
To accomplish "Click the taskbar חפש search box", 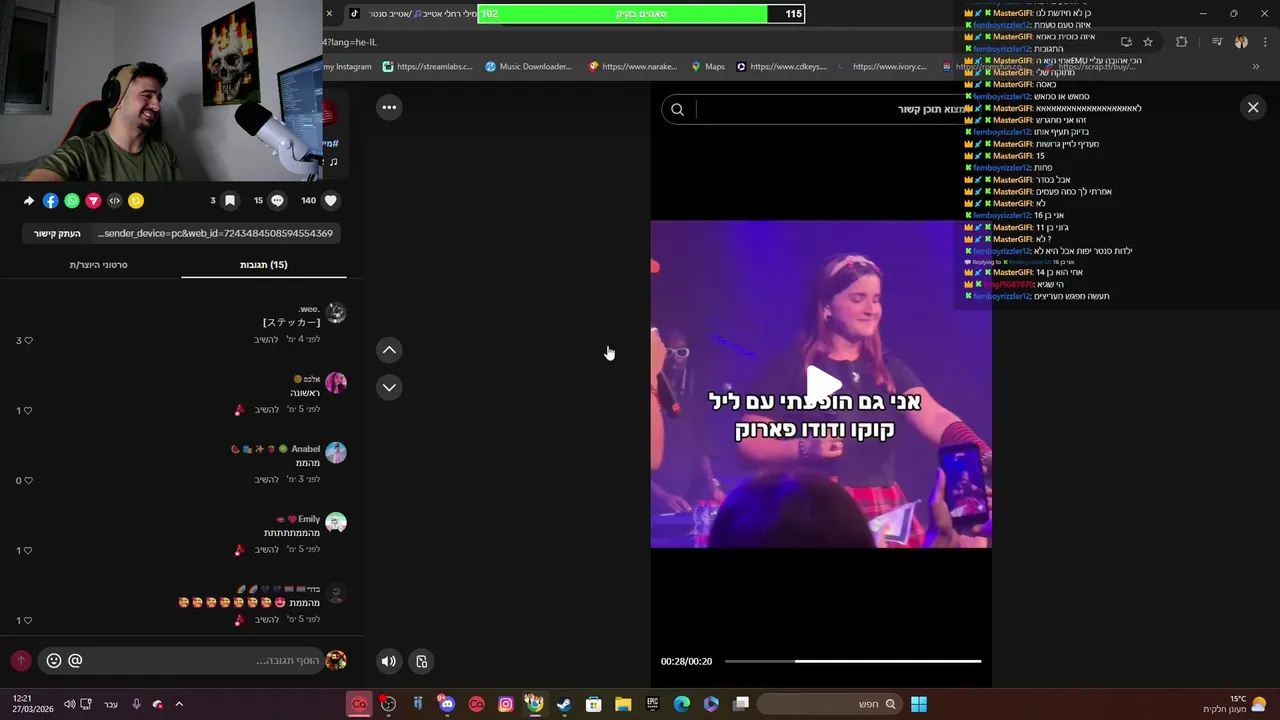I will [x=829, y=704].
